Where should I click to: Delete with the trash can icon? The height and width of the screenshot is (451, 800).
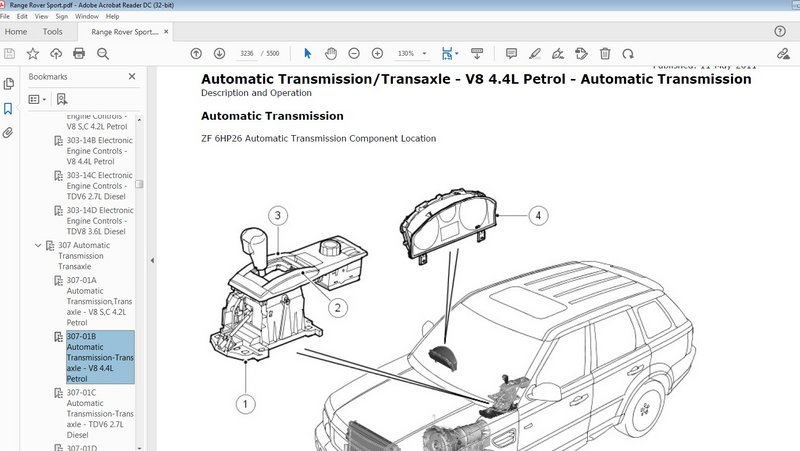(605, 54)
